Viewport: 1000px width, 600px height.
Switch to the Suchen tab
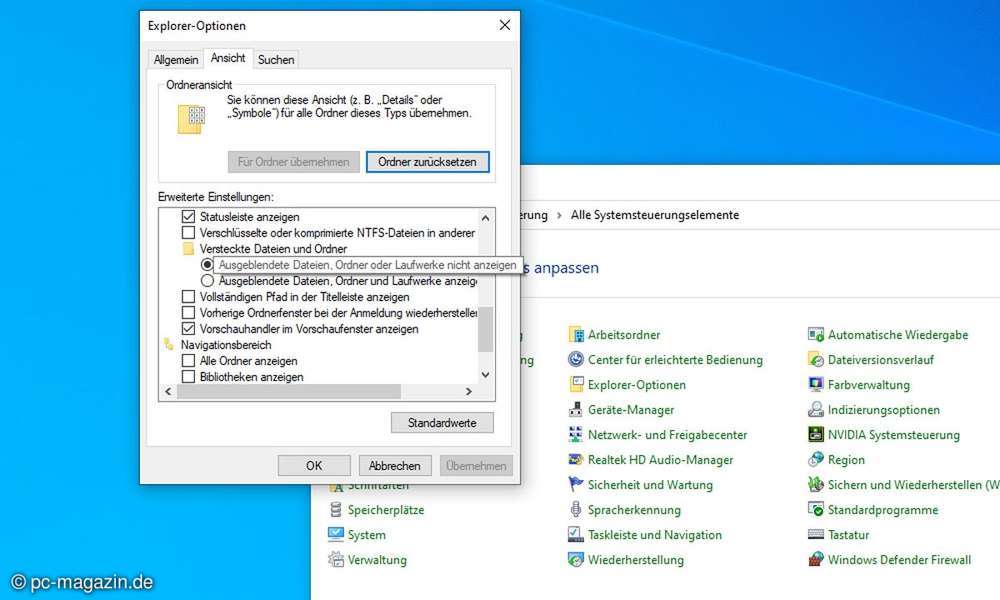point(275,59)
